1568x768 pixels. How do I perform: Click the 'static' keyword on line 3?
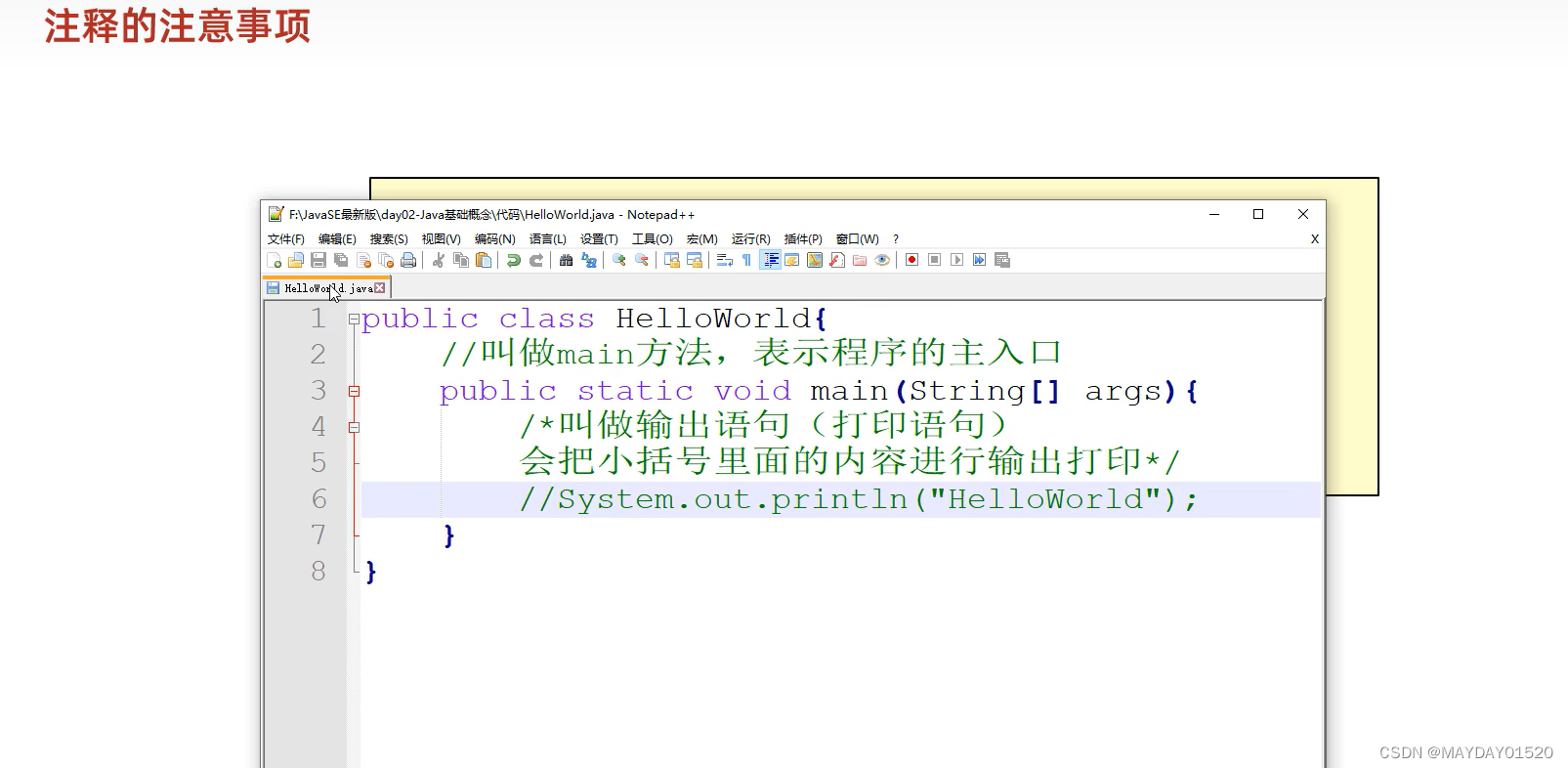[635, 391]
